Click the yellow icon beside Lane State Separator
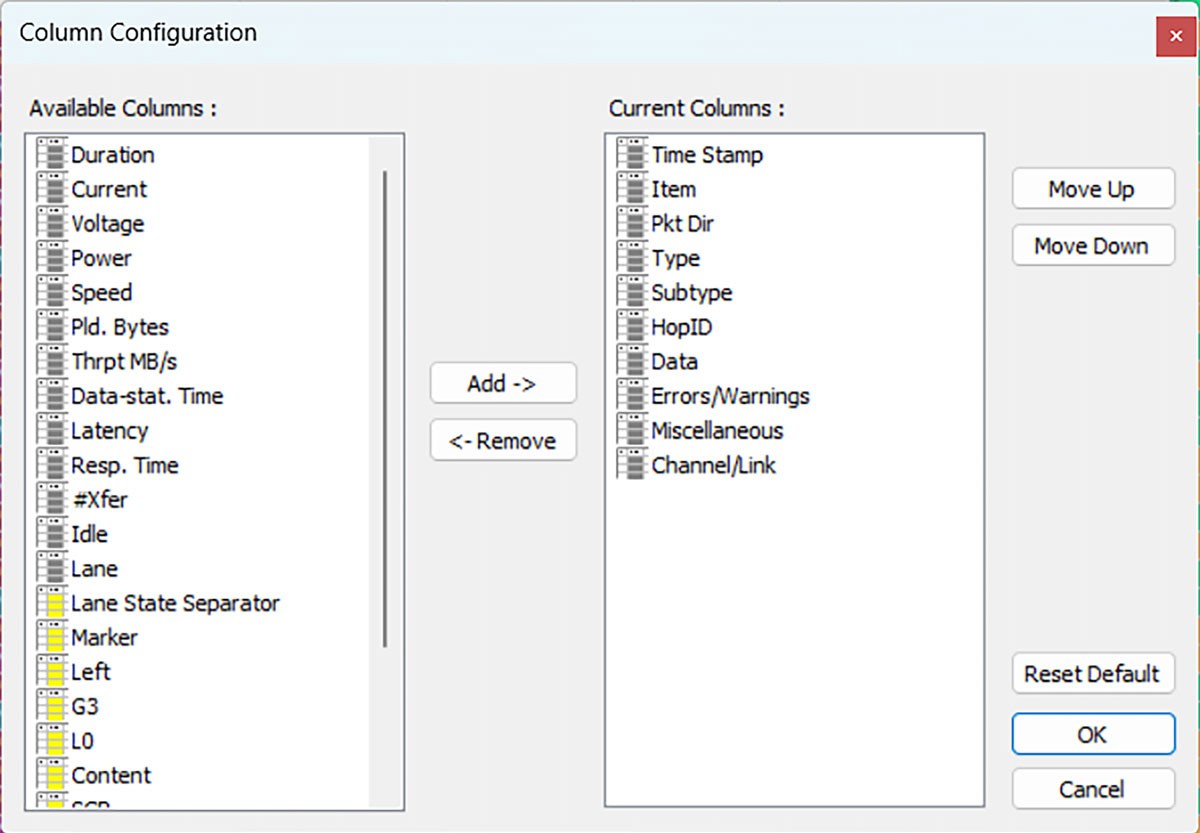The width and height of the screenshot is (1200, 833). click(51, 603)
